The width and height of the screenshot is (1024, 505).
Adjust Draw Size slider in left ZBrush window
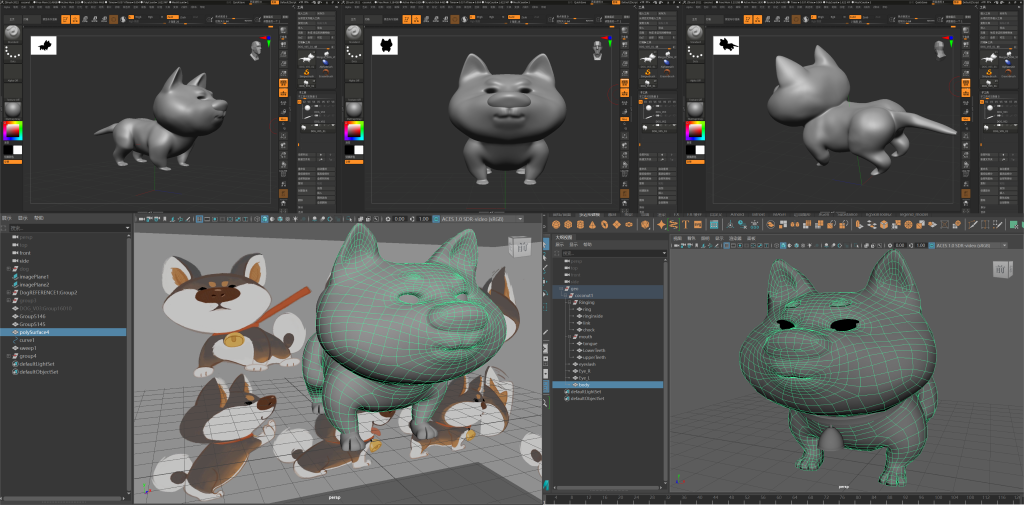[233, 21]
